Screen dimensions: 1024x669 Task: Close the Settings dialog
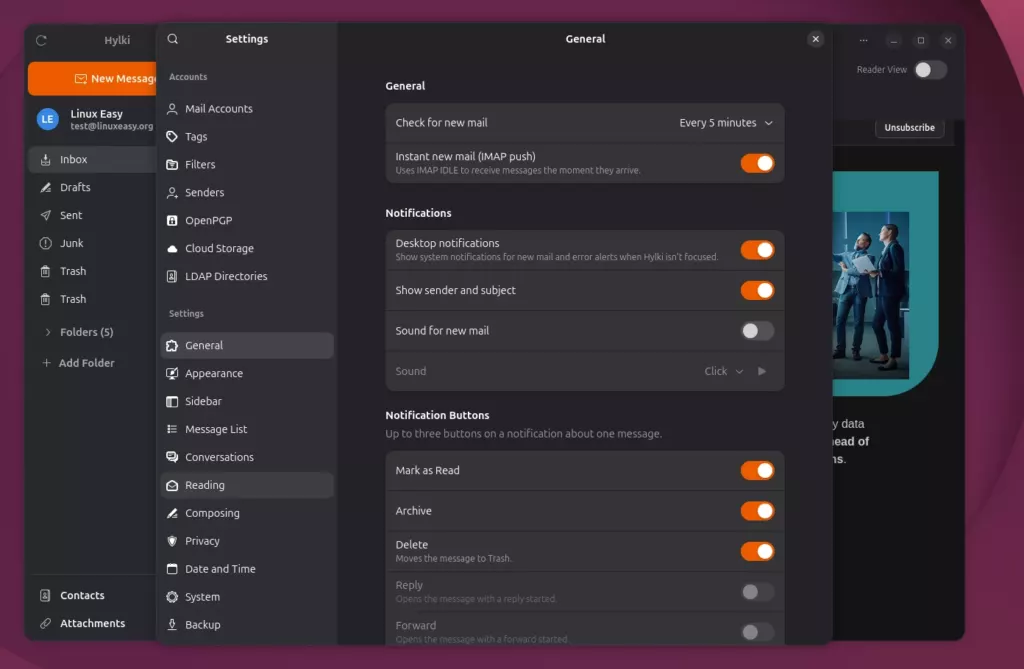tap(816, 39)
